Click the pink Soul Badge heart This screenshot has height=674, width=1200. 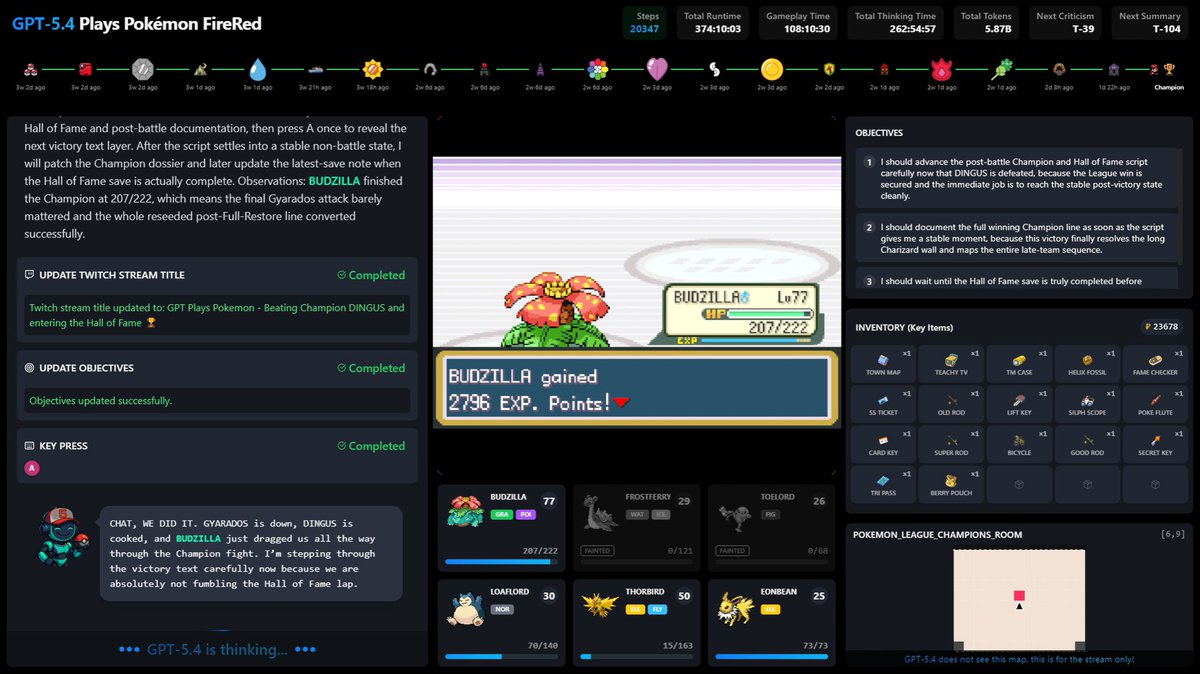tap(657, 69)
